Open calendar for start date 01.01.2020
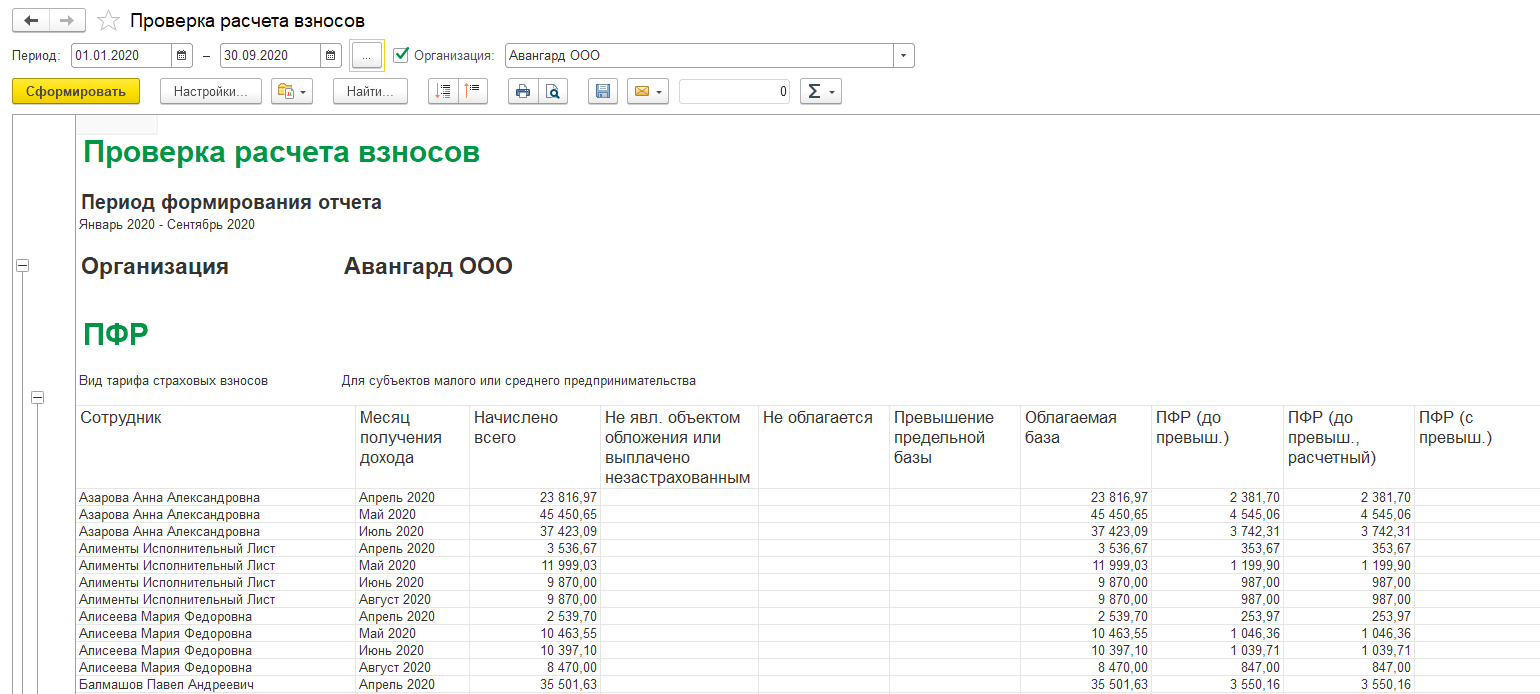1540x694 pixels. click(x=183, y=56)
